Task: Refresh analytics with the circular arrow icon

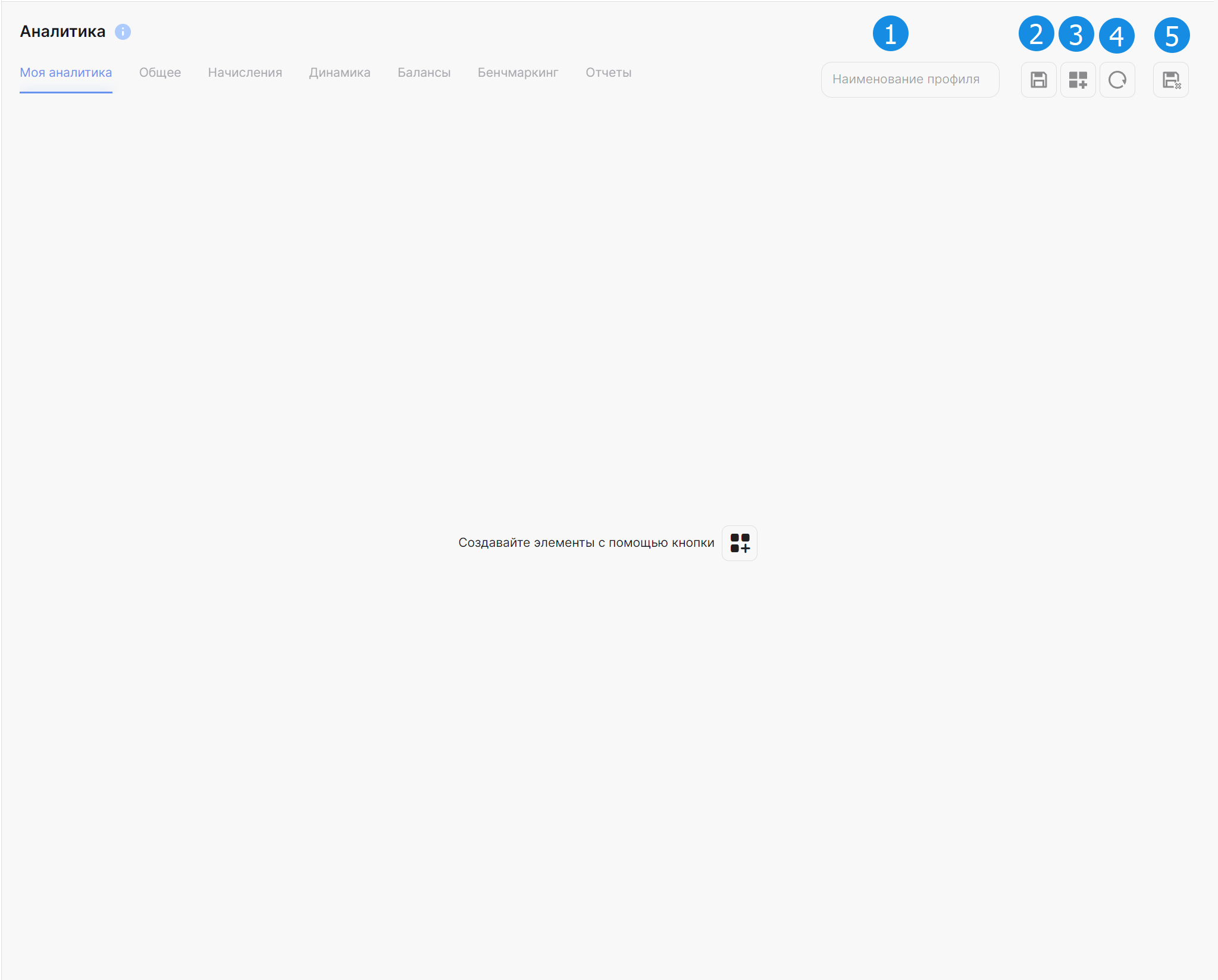Action: [1117, 80]
